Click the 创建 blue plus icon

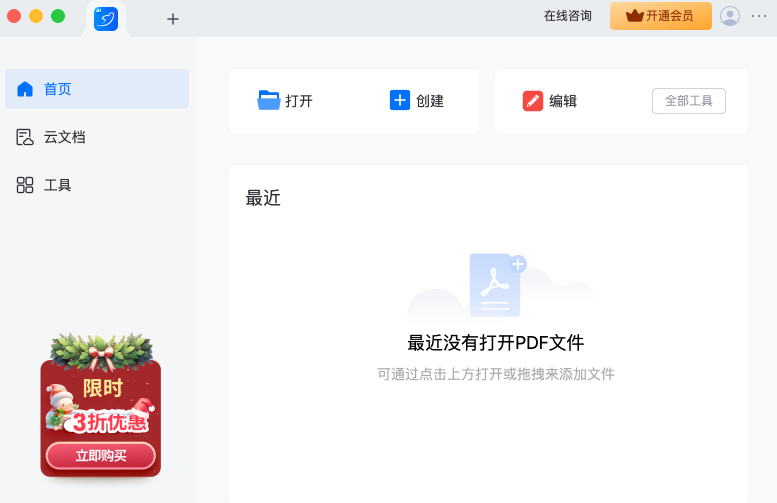400,100
